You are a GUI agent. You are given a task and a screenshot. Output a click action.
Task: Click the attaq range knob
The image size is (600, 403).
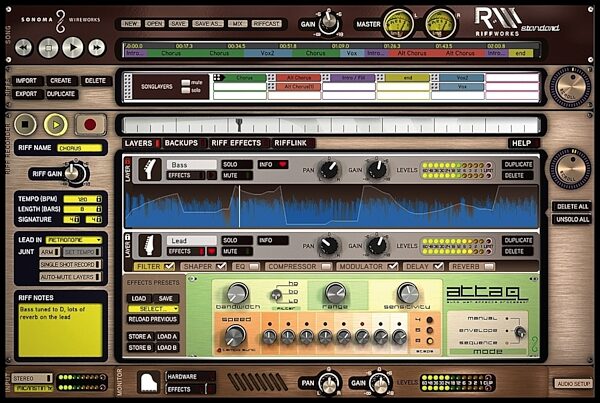coord(335,293)
